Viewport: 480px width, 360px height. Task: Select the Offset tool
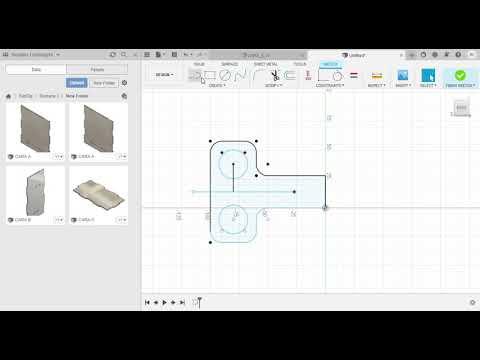tap(290, 75)
